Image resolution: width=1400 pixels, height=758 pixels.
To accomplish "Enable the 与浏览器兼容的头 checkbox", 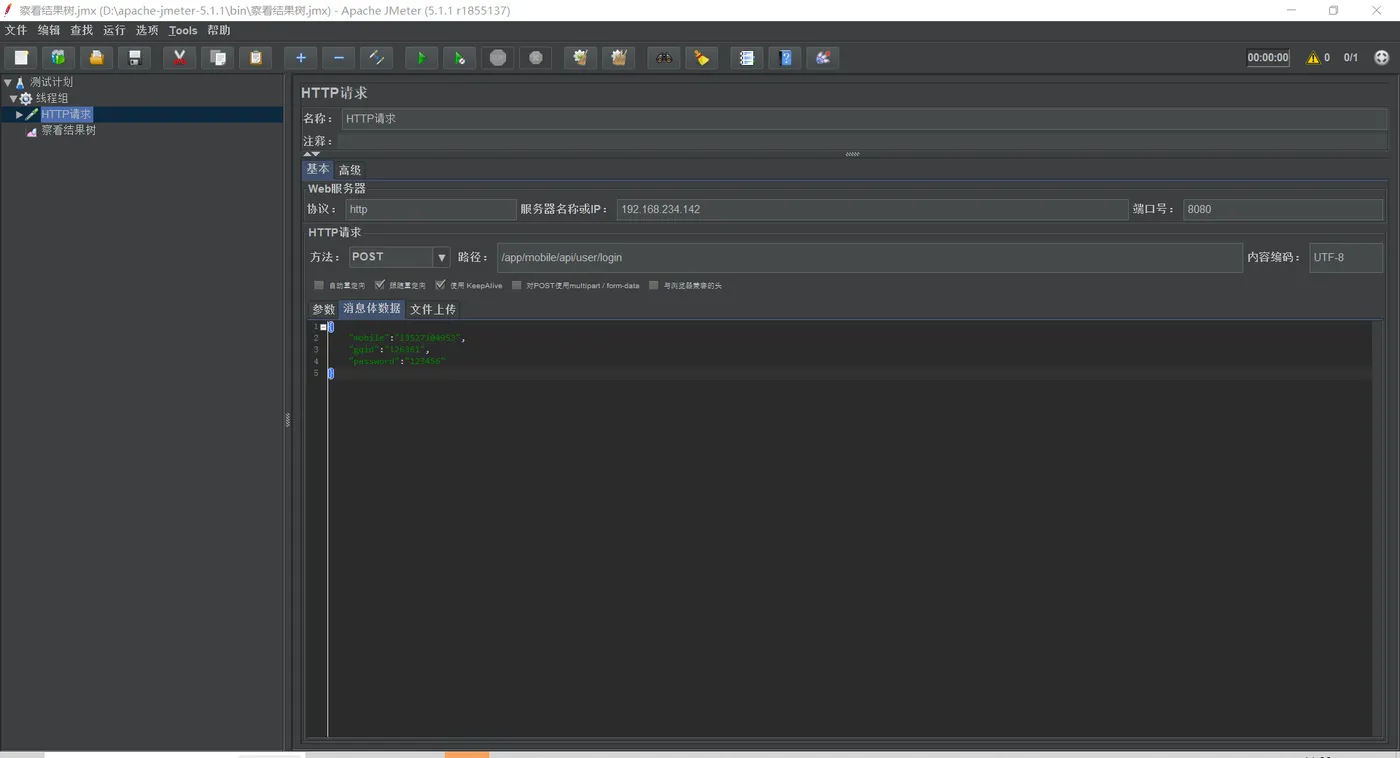I will coord(654,285).
